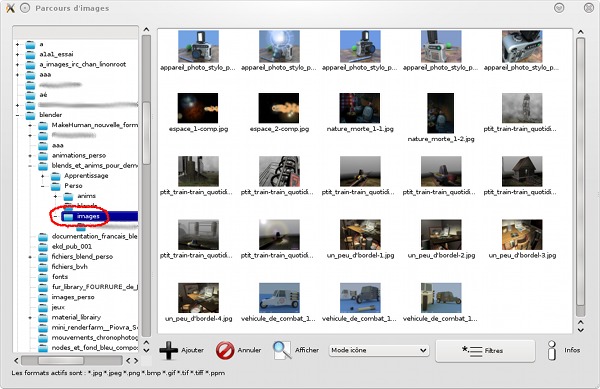Click the thumbnail image grid vertical scrollbar
The image size is (600, 389).
click(x=580, y=171)
